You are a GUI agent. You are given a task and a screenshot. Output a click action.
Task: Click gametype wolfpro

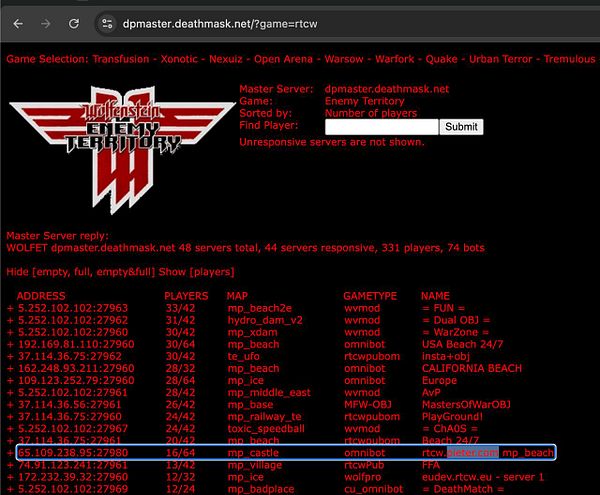(364, 477)
